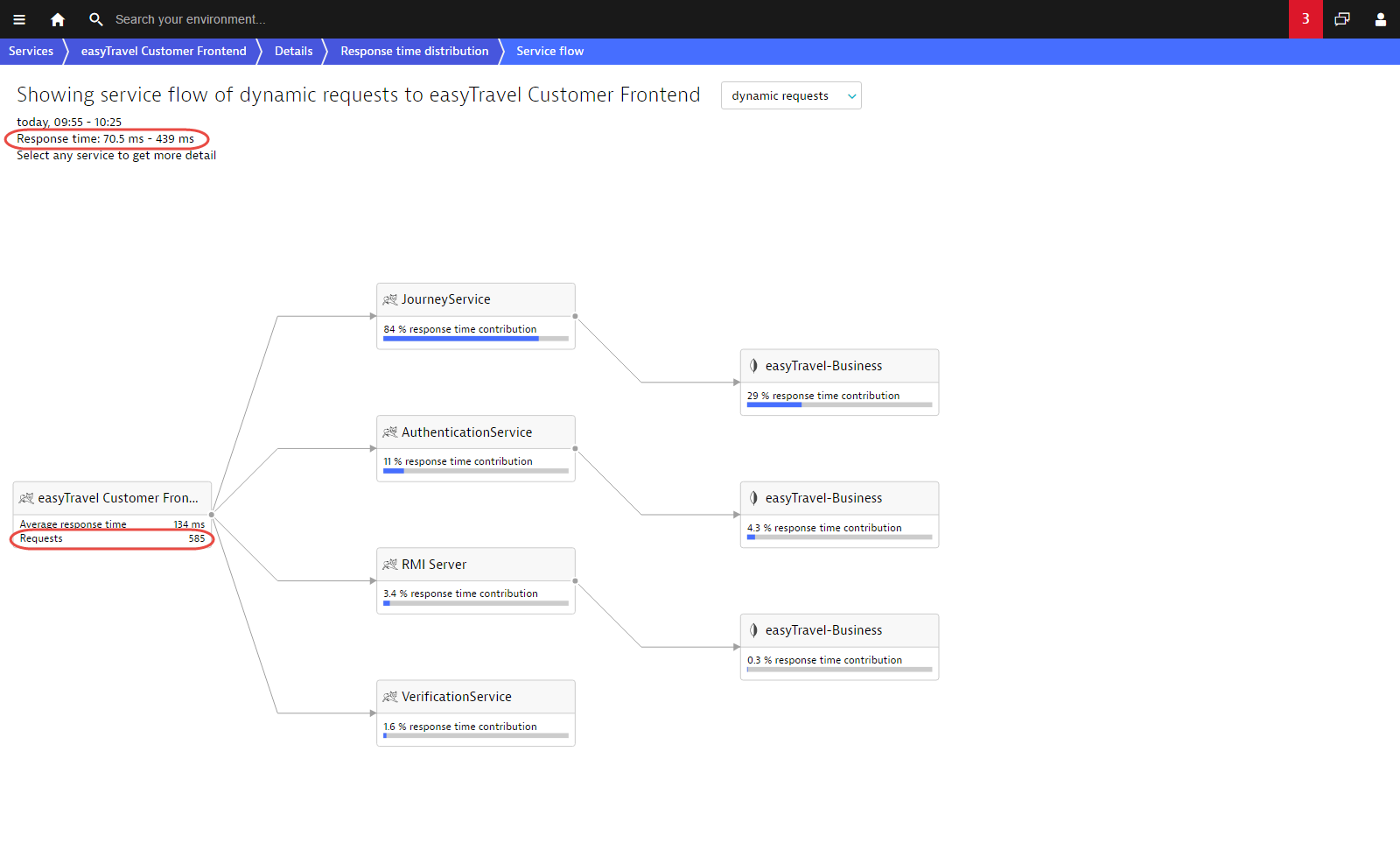The image size is (1400, 864).
Task: Open the dynamic requests dropdown
Action: pyautogui.click(x=791, y=95)
